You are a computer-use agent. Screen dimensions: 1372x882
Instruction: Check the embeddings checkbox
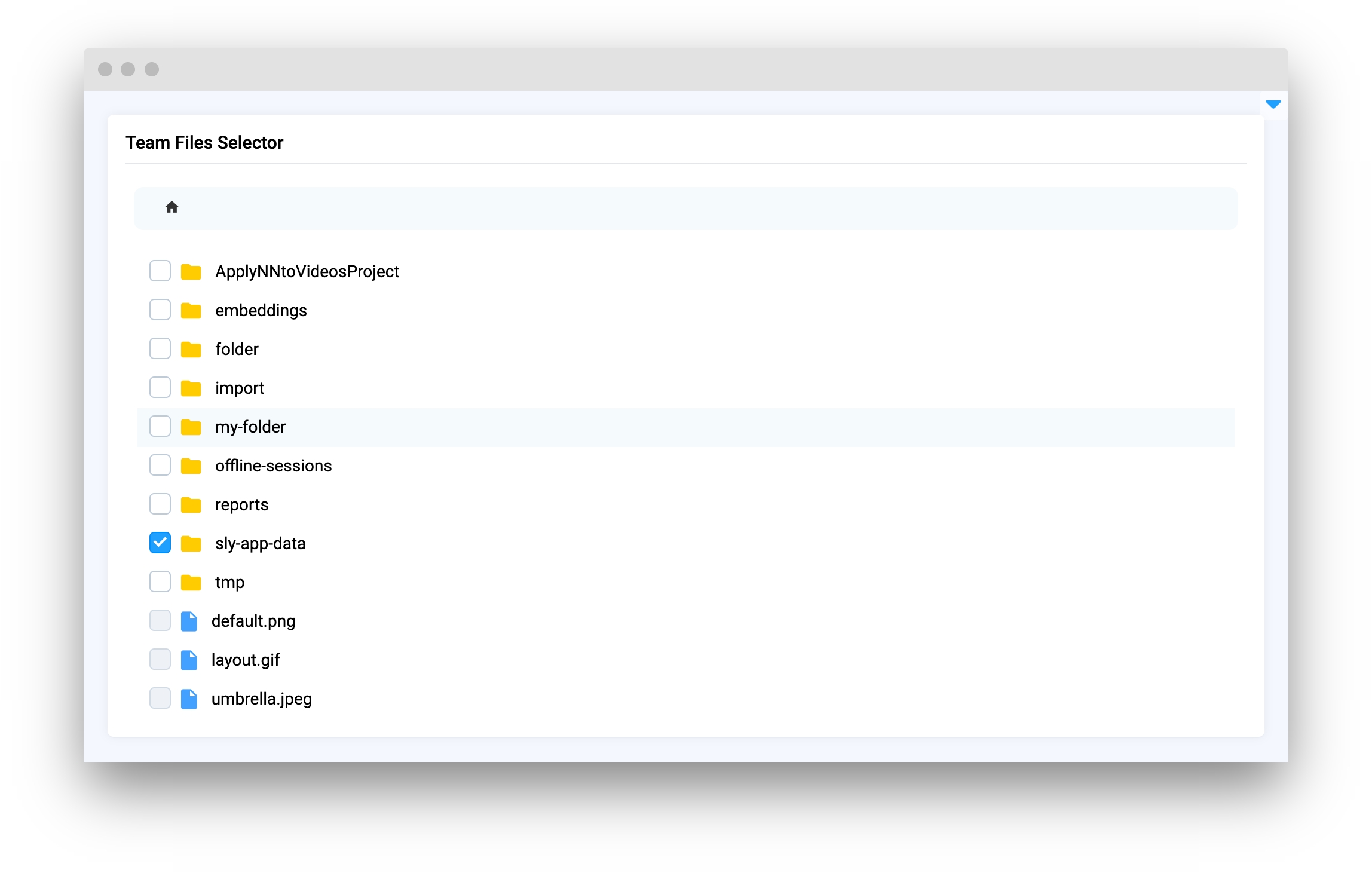pyautogui.click(x=160, y=310)
